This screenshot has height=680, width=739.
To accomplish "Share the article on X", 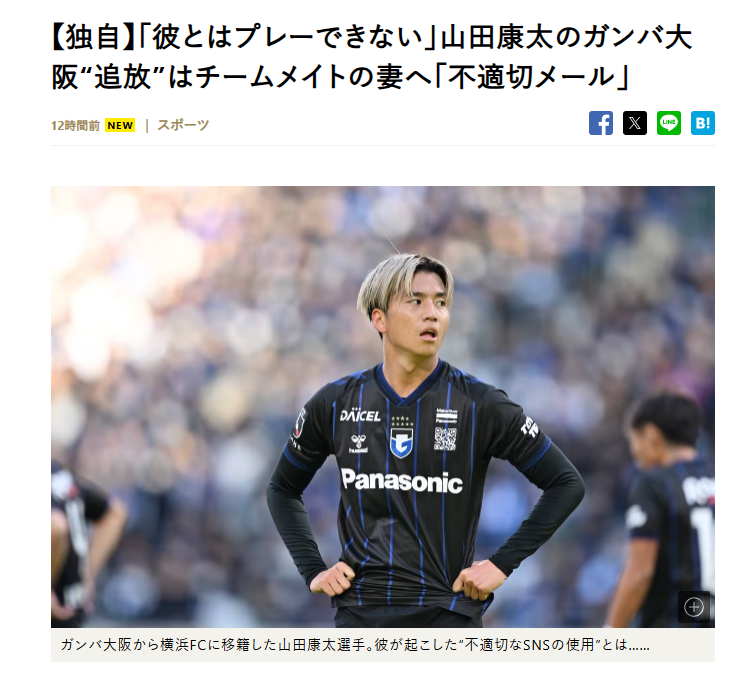I will tap(634, 123).
